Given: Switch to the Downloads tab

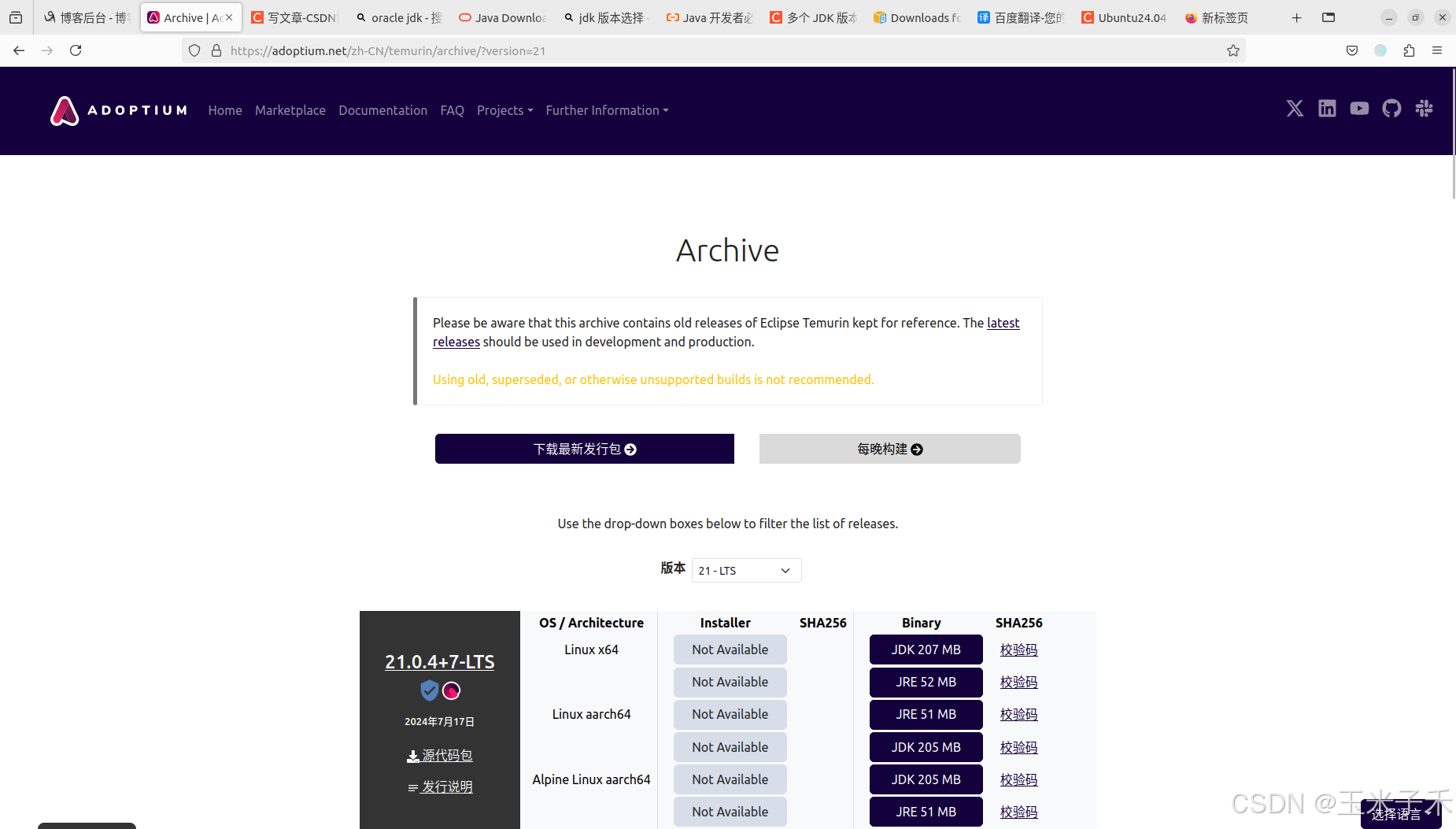Looking at the screenshot, I should point(918,17).
